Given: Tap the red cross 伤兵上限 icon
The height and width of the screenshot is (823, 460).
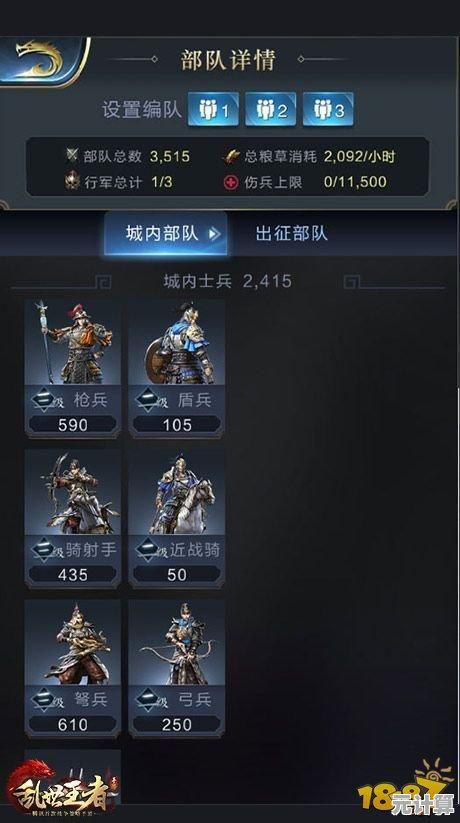Looking at the screenshot, I should [231, 182].
